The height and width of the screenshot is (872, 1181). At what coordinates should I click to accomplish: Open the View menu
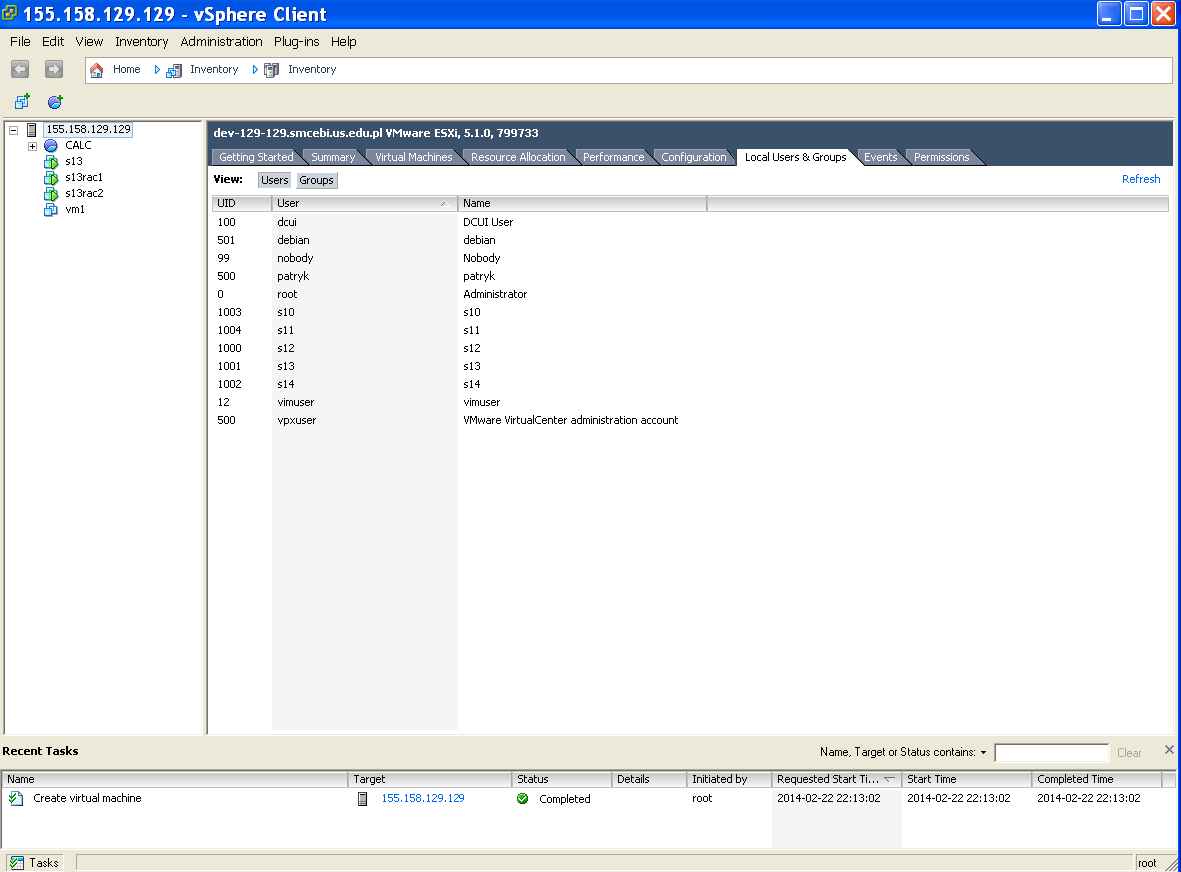pyautogui.click(x=89, y=41)
